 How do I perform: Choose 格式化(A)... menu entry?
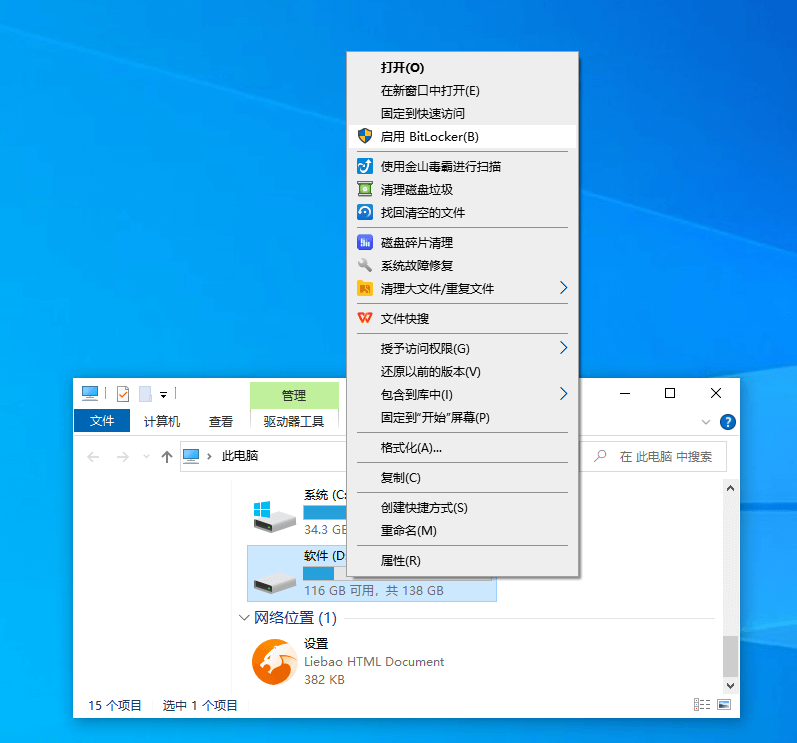point(462,448)
